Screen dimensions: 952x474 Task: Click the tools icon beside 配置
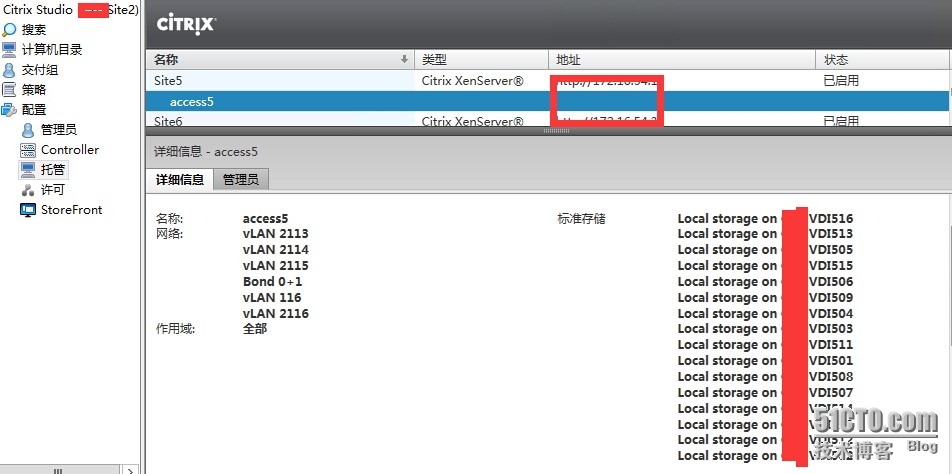pos(9,110)
